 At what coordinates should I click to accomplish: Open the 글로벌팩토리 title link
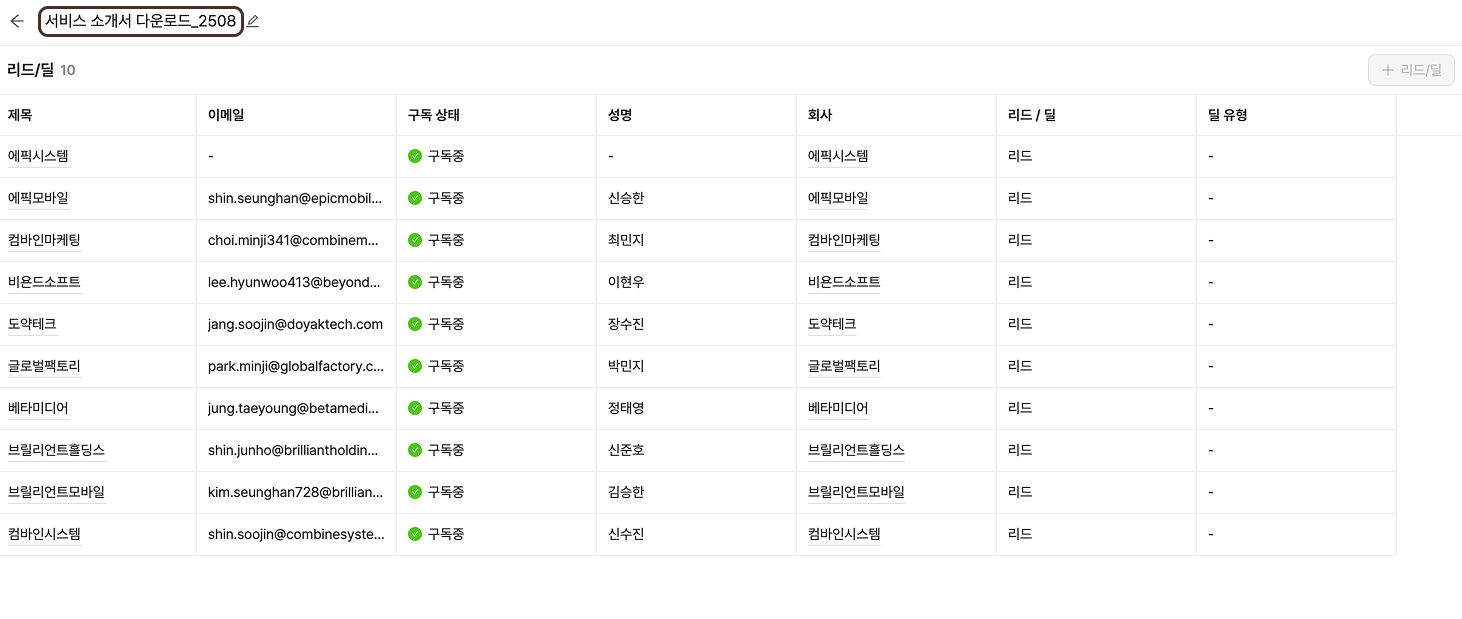tap(44, 366)
